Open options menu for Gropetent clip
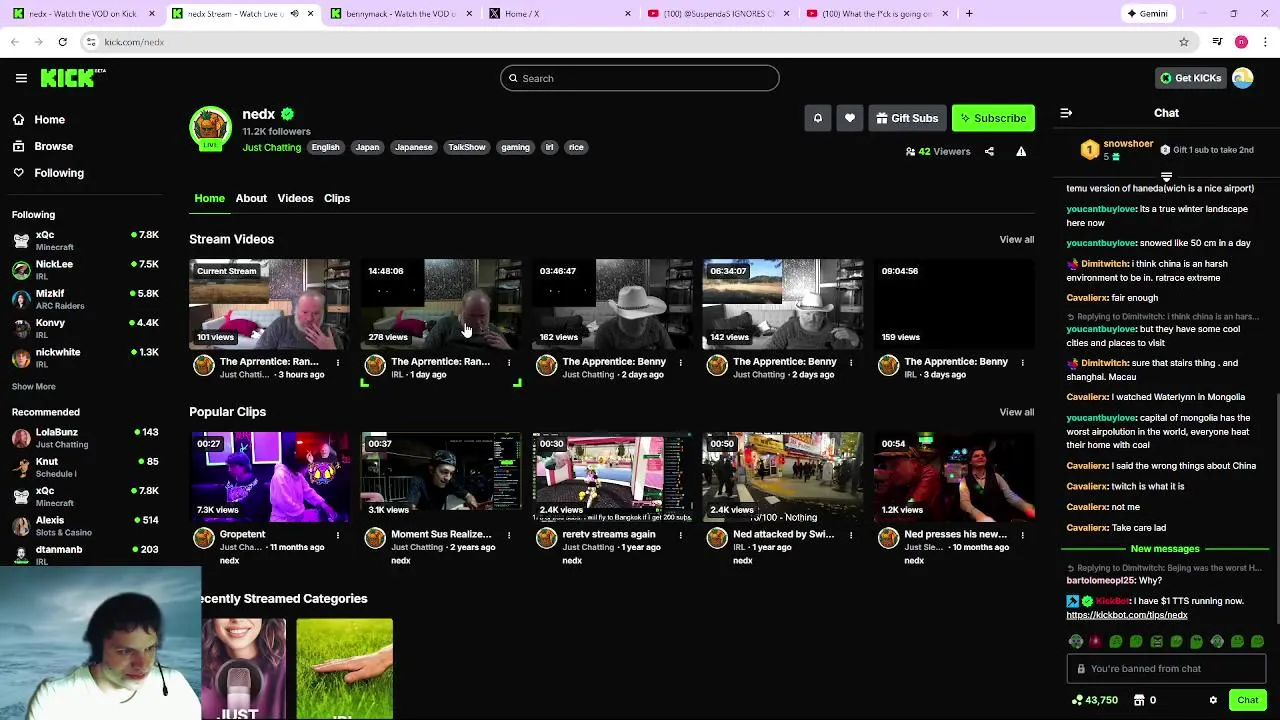 click(337, 535)
